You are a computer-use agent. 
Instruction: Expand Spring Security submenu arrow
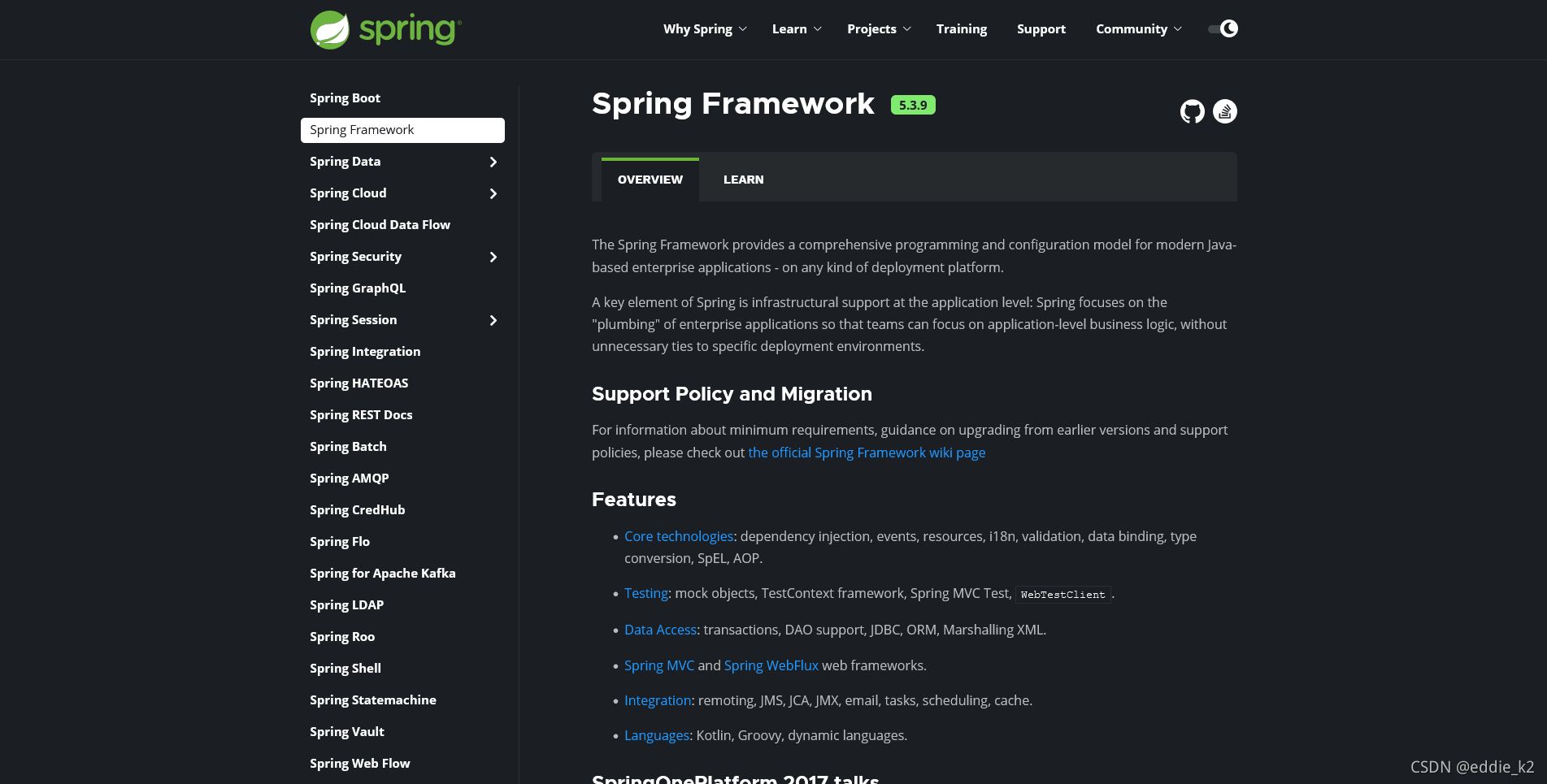(x=493, y=257)
